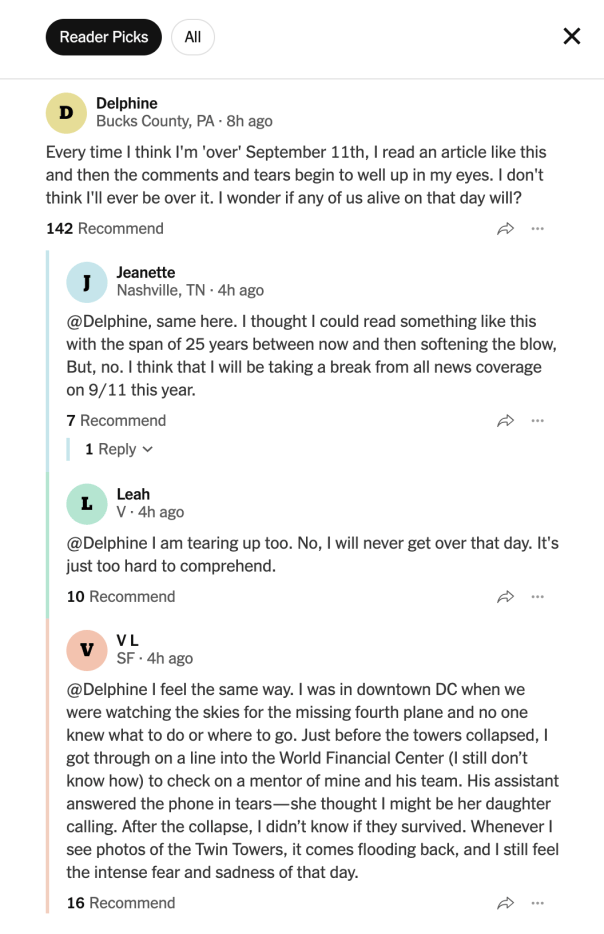Recommend Leah's reply showing 10 recommends
Screen dimensions: 604x934
tap(121, 597)
